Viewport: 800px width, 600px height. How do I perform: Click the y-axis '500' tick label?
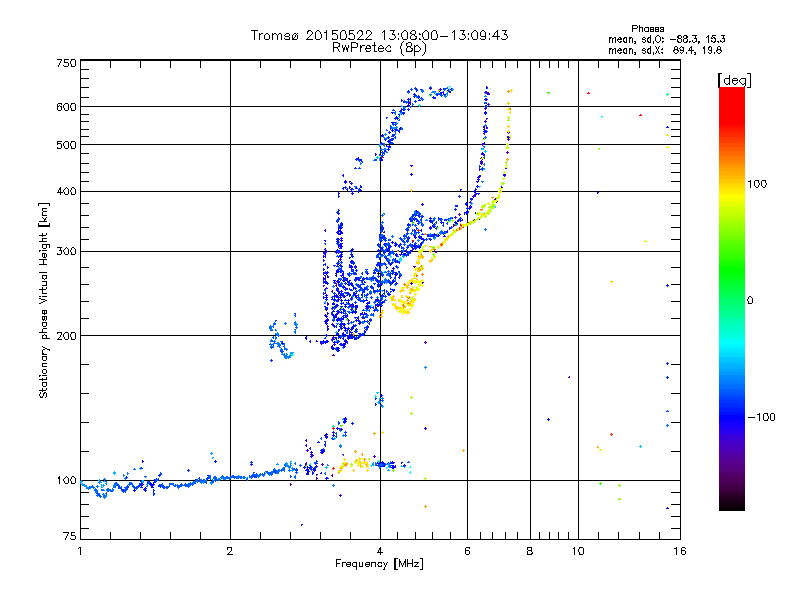click(x=66, y=145)
